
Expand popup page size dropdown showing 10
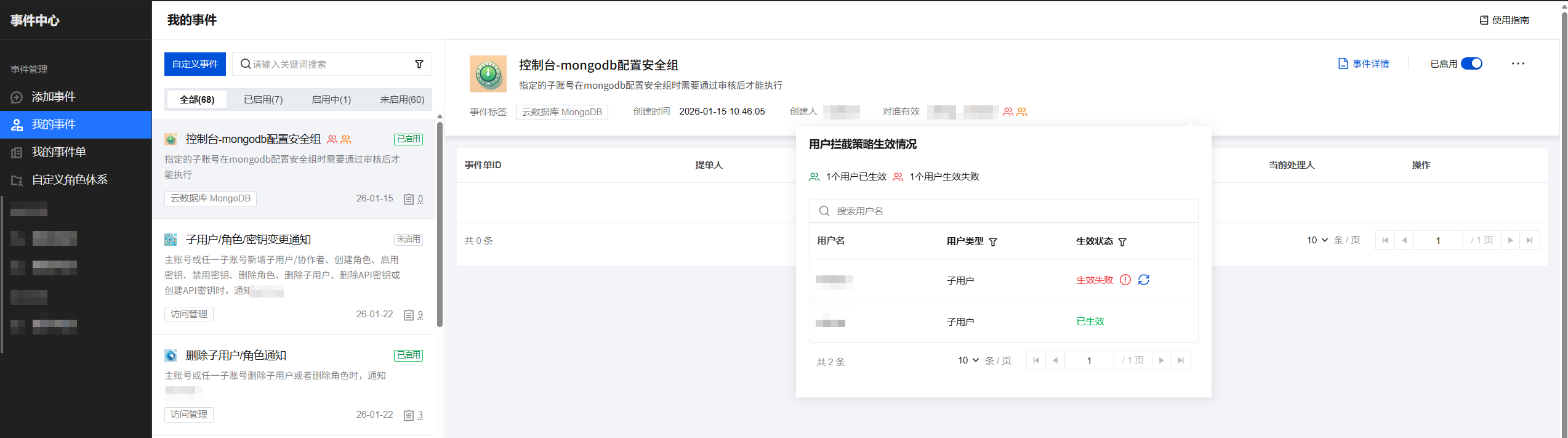(968, 360)
